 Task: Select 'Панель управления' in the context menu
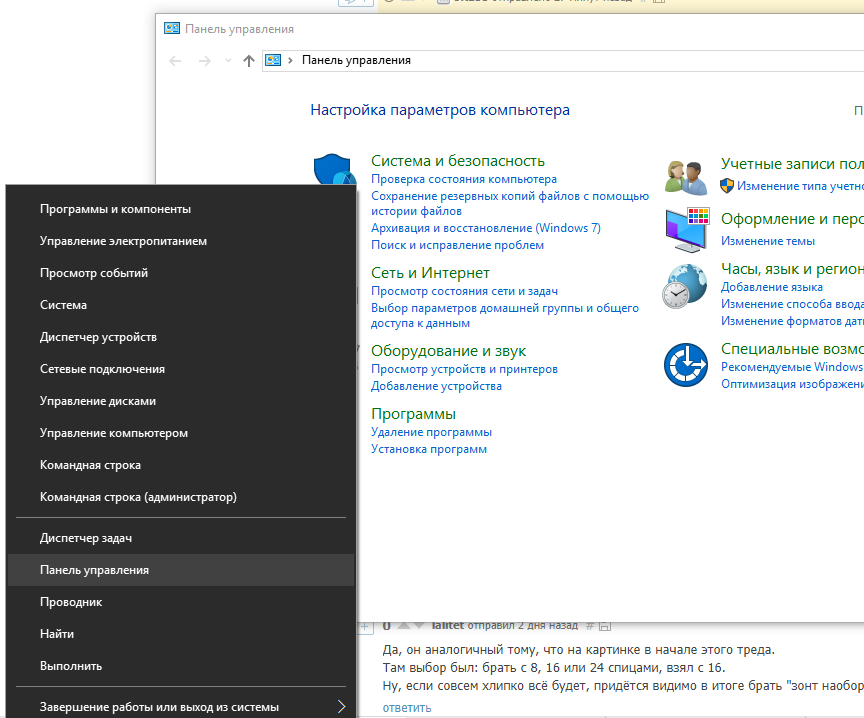94,570
